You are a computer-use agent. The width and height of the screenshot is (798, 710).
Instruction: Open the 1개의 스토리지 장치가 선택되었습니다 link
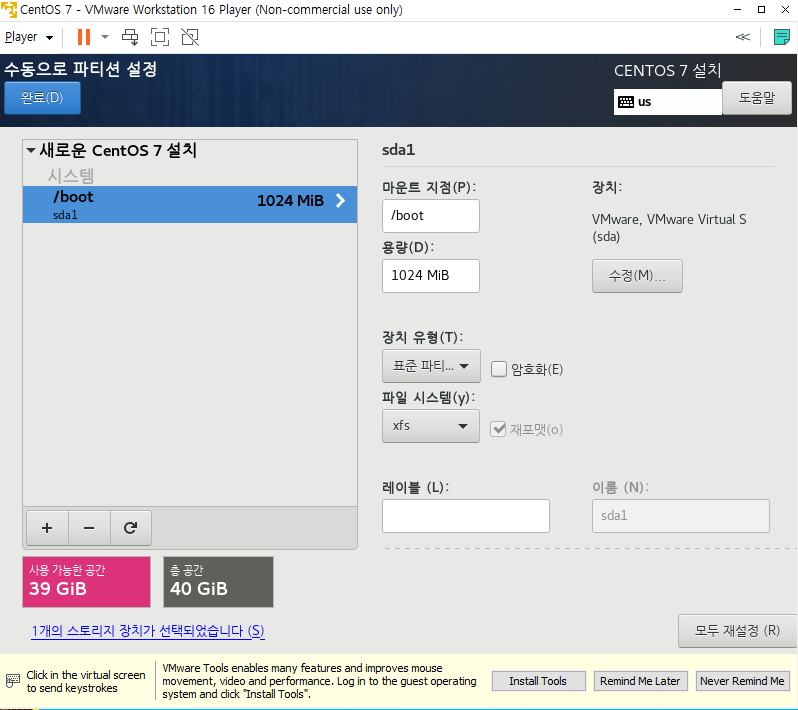(x=148, y=631)
